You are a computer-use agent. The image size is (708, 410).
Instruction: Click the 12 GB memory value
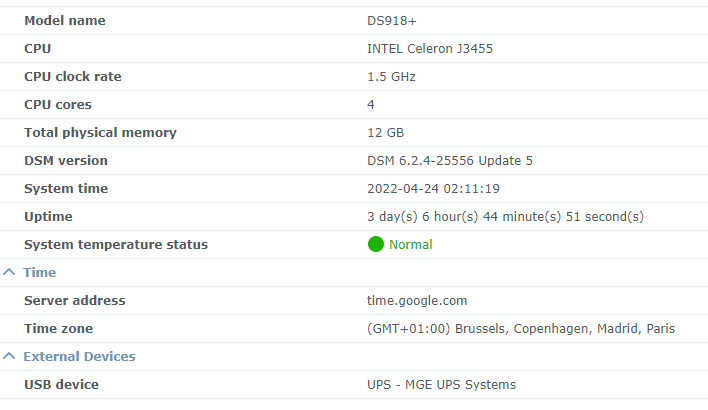tap(386, 132)
